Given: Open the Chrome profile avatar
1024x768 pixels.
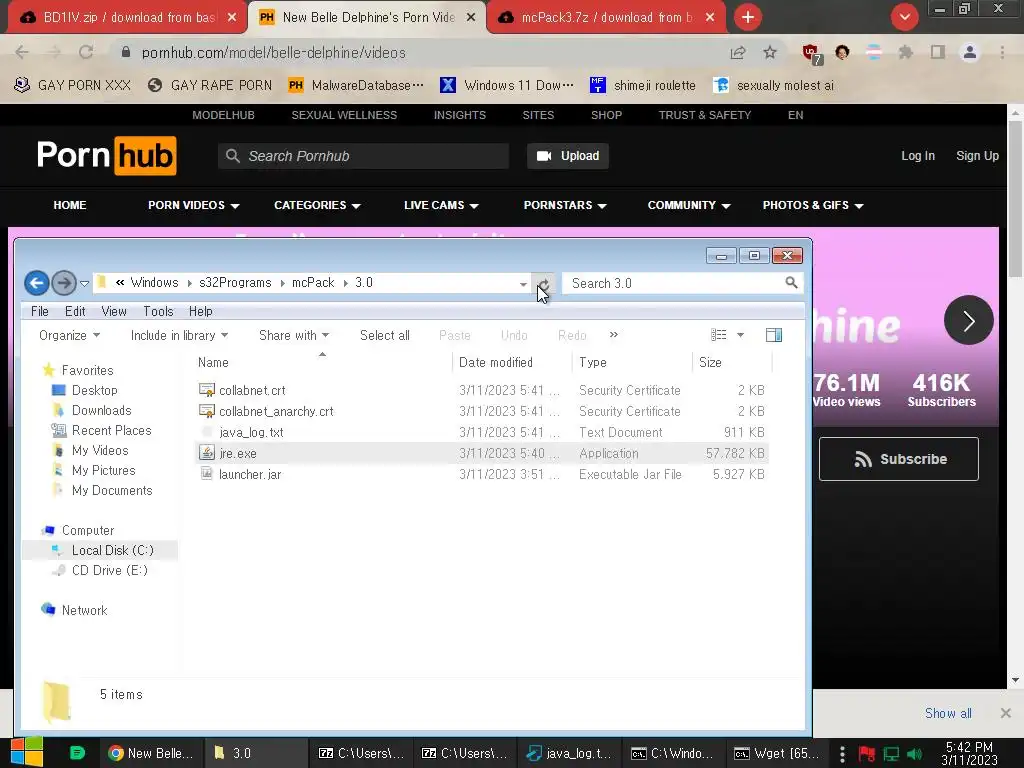Looking at the screenshot, I should pyautogui.click(x=970, y=52).
